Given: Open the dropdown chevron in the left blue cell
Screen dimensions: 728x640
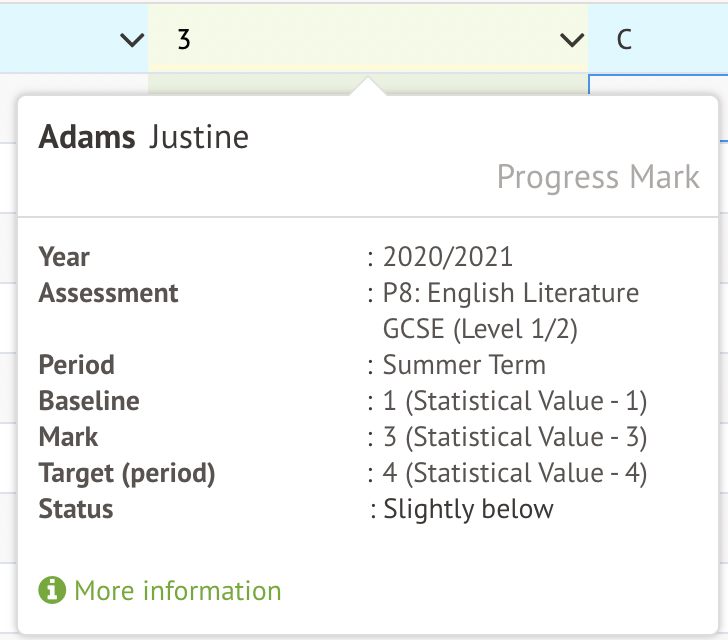Looking at the screenshot, I should coord(131,41).
